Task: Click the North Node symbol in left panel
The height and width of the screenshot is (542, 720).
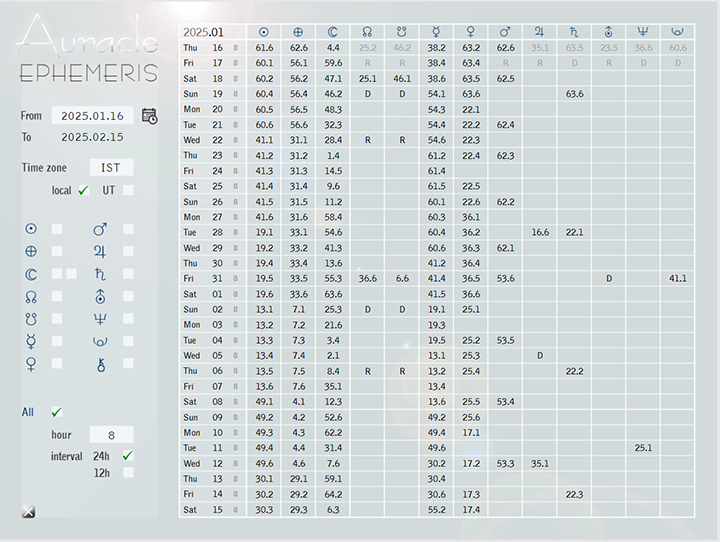Action: point(31,297)
